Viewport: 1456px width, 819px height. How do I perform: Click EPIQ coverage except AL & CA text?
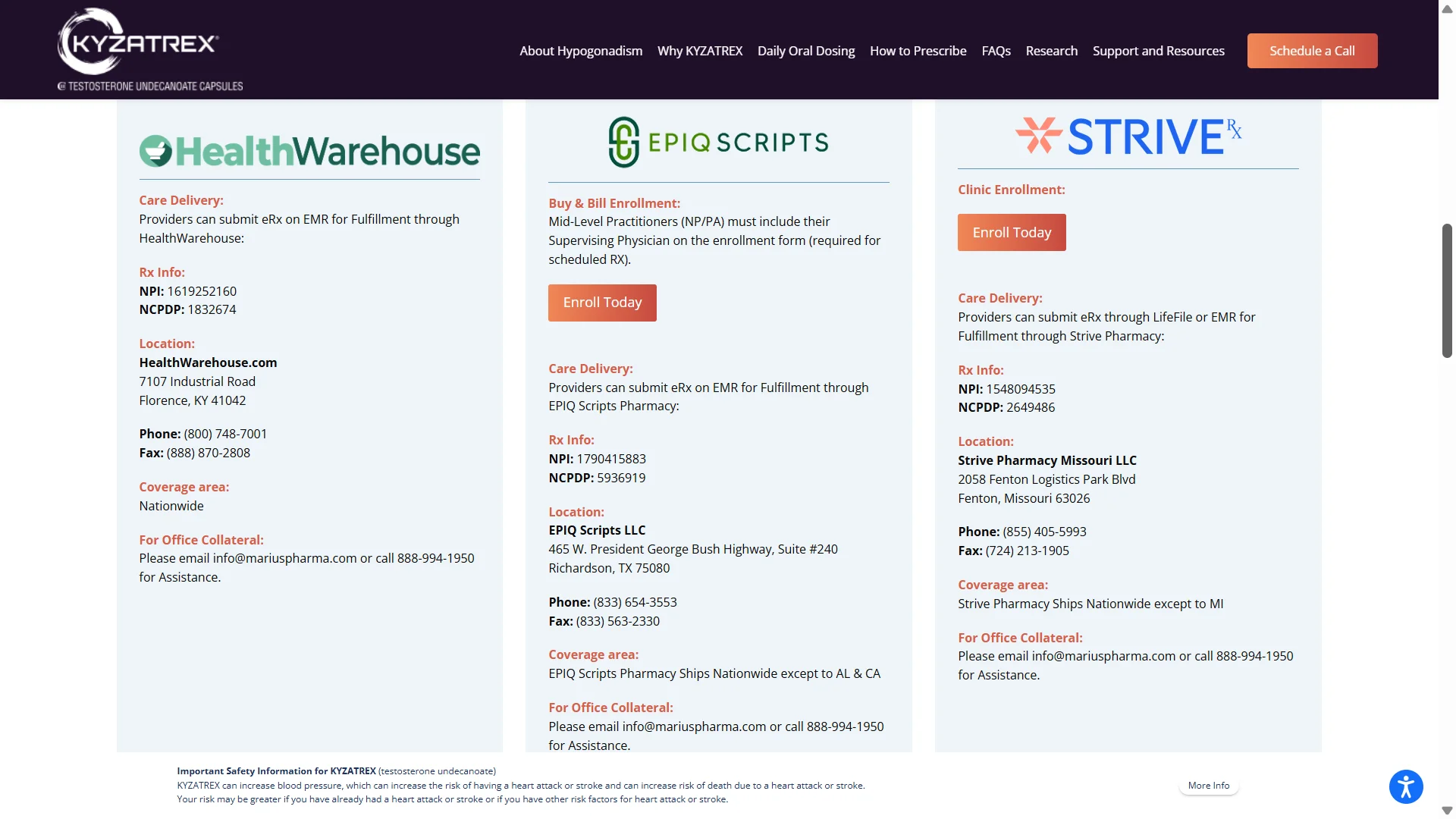(714, 673)
